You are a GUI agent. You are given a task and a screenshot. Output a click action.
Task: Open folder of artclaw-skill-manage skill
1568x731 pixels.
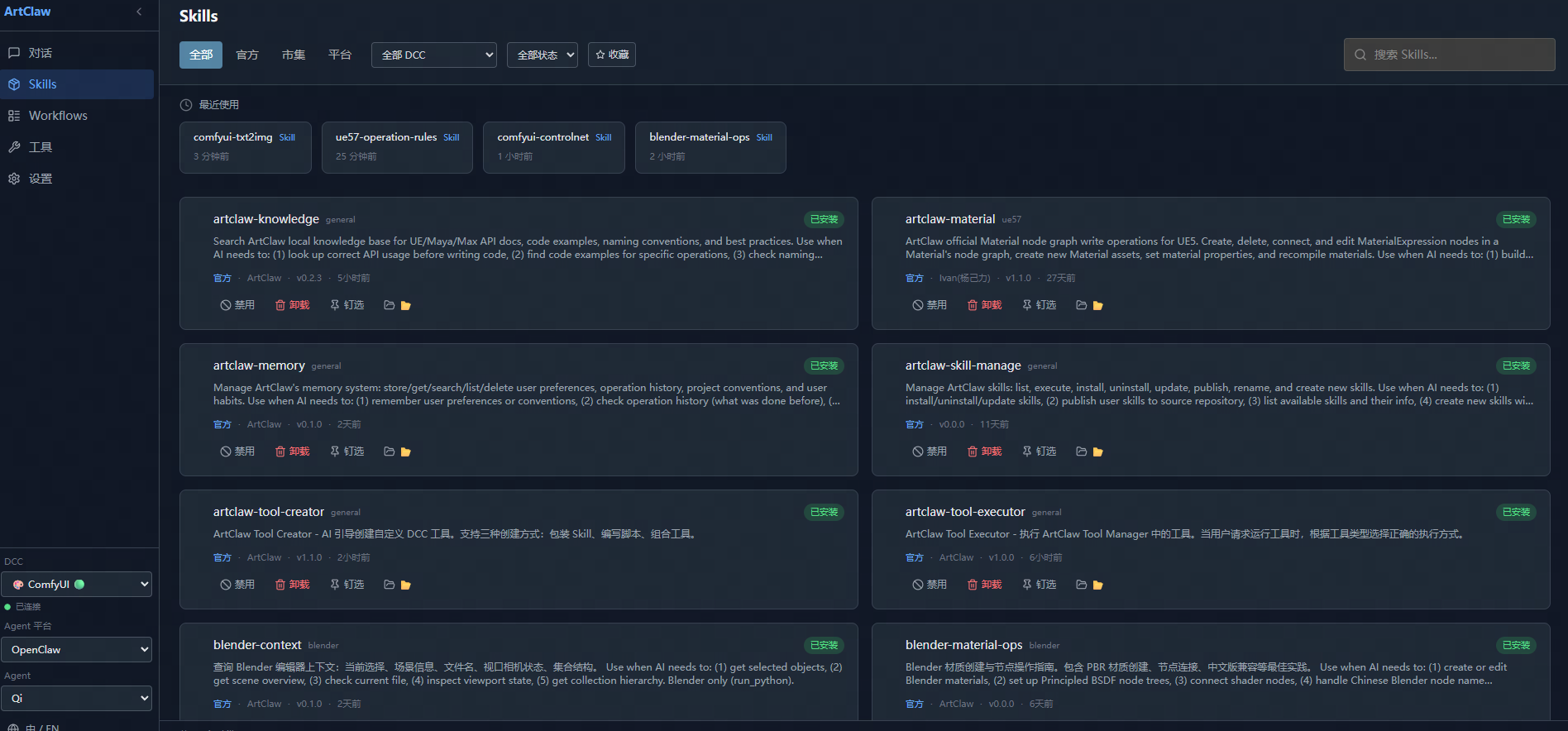[1090, 451]
